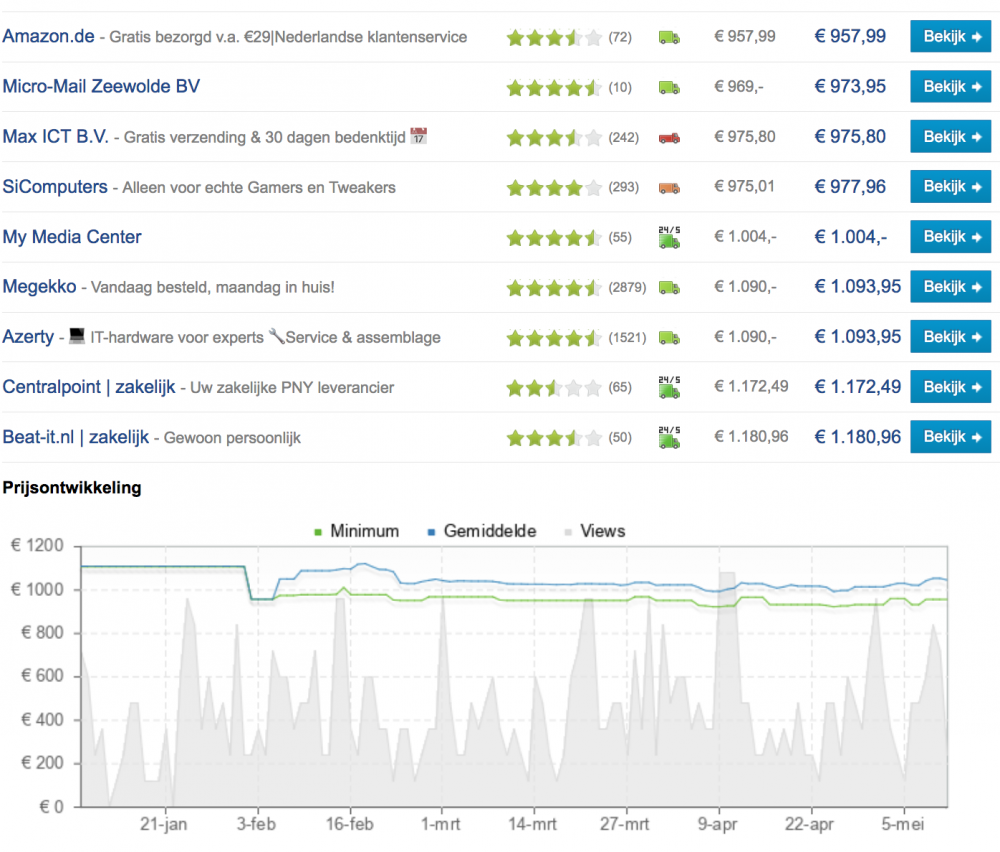Click Bekijk button in My Media Center row
Viewport: 1000px width, 852px height.
coord(950,237)
